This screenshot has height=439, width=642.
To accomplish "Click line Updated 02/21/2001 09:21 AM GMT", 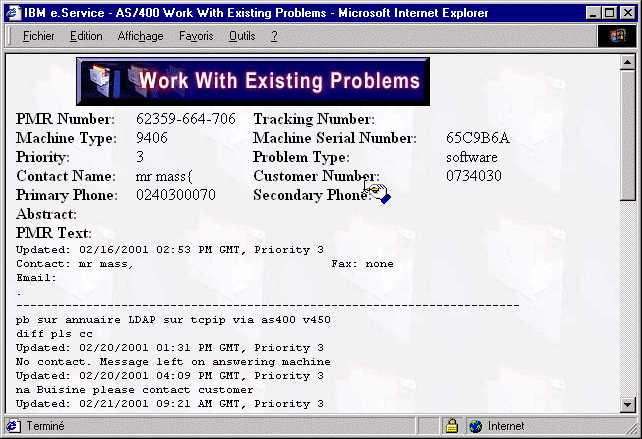I will click(170, 404).
